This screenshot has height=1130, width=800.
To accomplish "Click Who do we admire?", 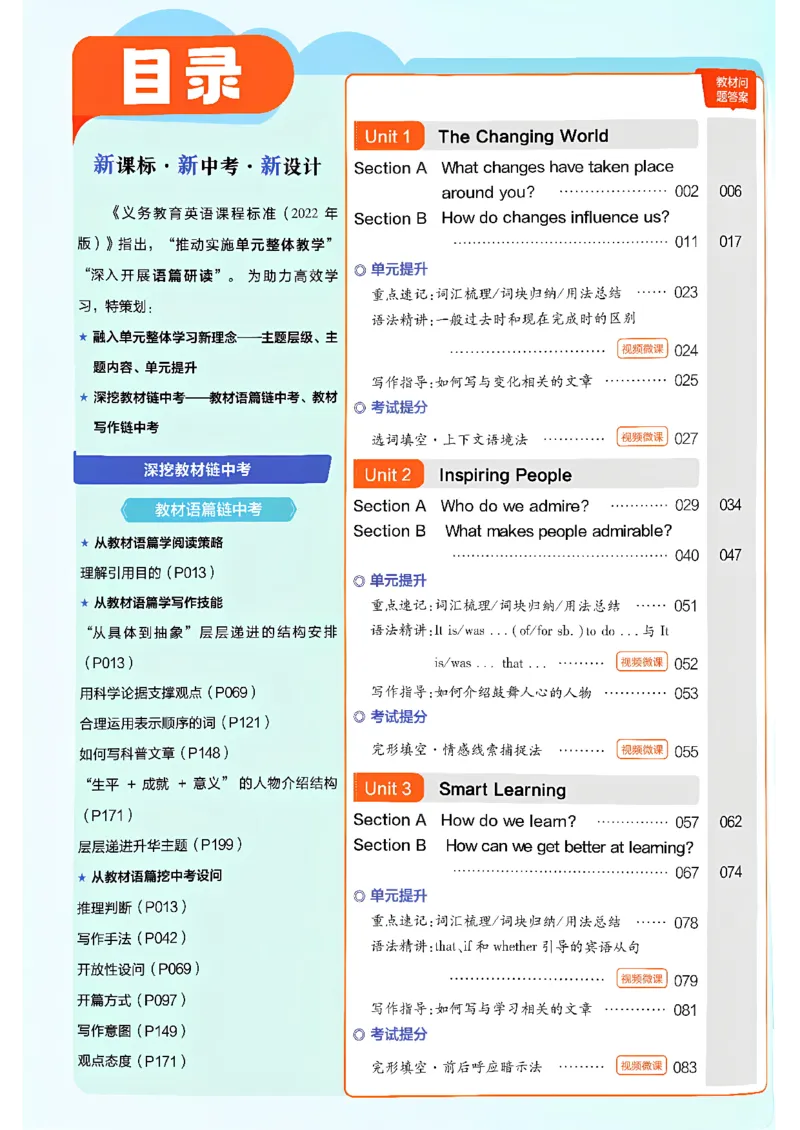I will (x=515, y=506).
